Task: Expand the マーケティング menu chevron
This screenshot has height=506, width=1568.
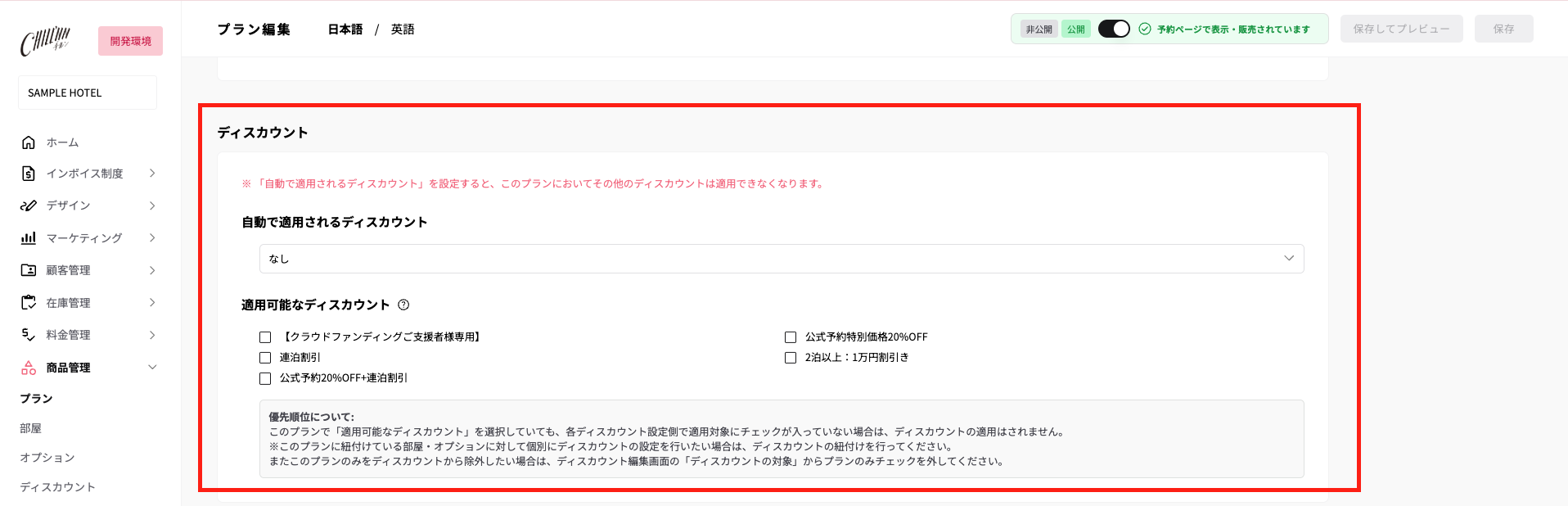Action: point(152,237)
